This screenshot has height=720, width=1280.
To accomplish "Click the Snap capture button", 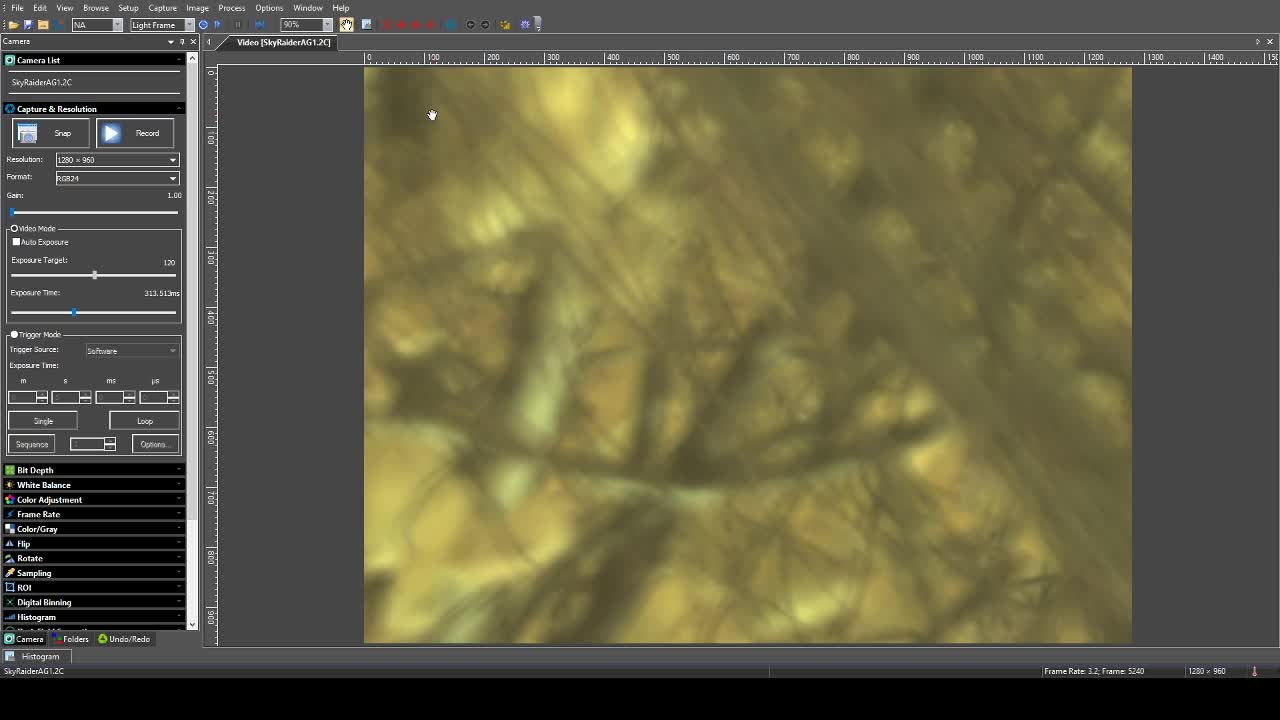I will [x=49, y=133].
